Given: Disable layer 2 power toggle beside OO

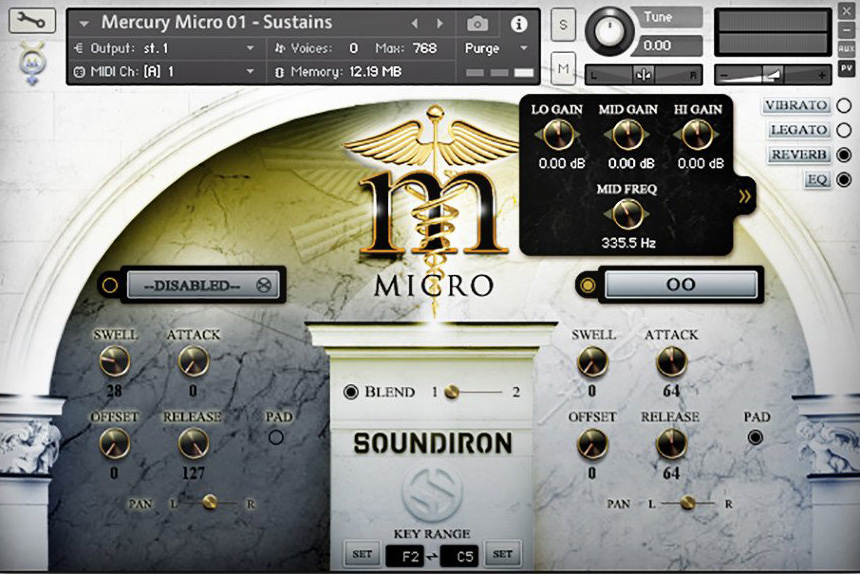Looking at the screenshot, I should [587, 285].
